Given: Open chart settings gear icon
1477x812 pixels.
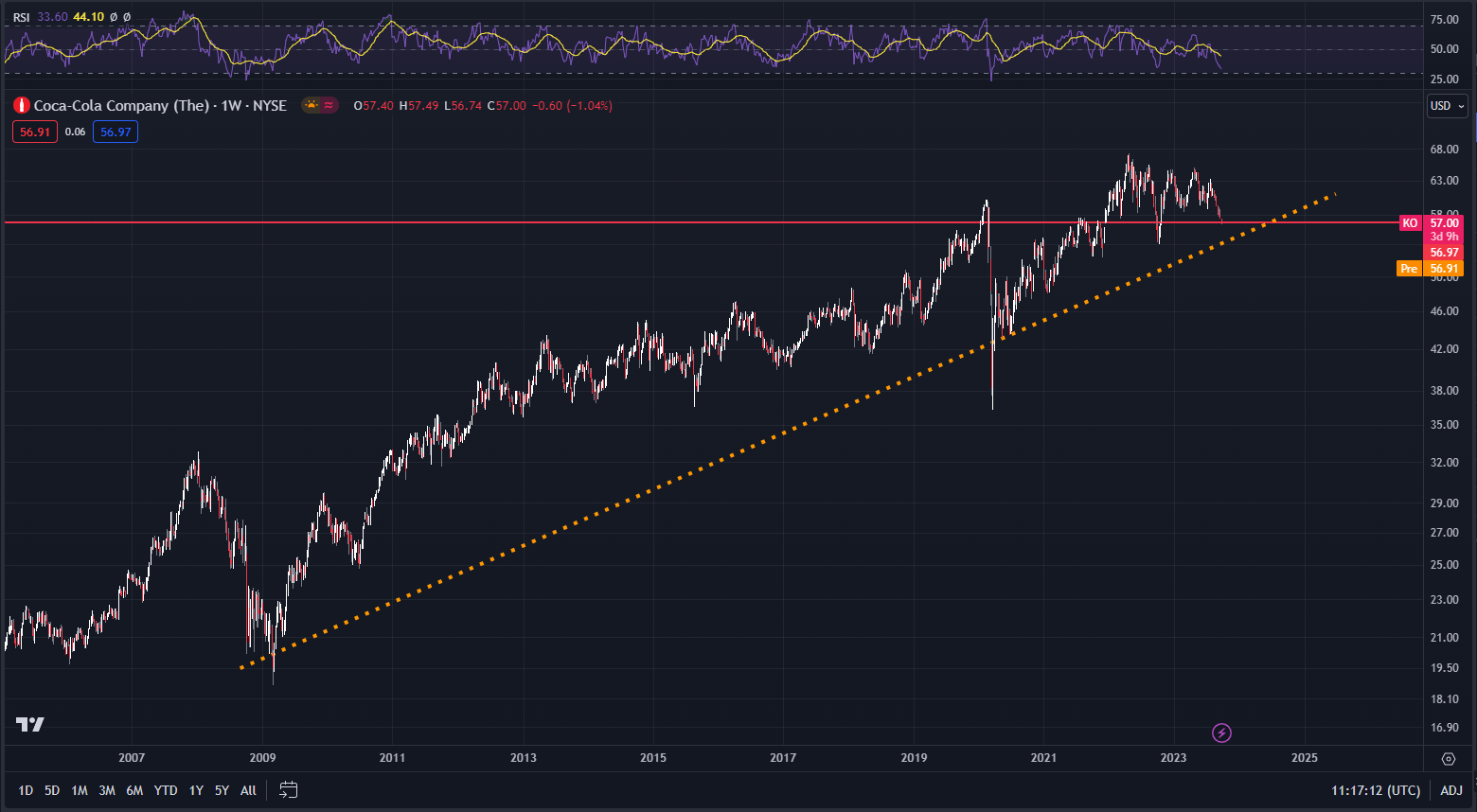Looking at the screenshot, I should coord(1449,759).
